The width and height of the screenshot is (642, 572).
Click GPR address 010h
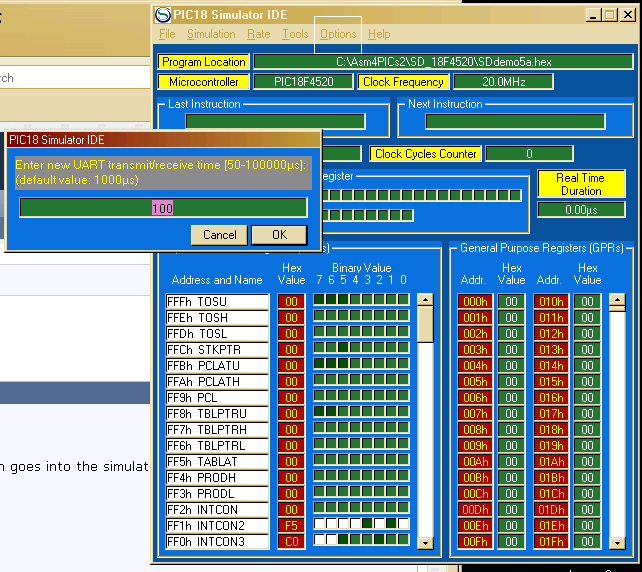click(551, 301)
